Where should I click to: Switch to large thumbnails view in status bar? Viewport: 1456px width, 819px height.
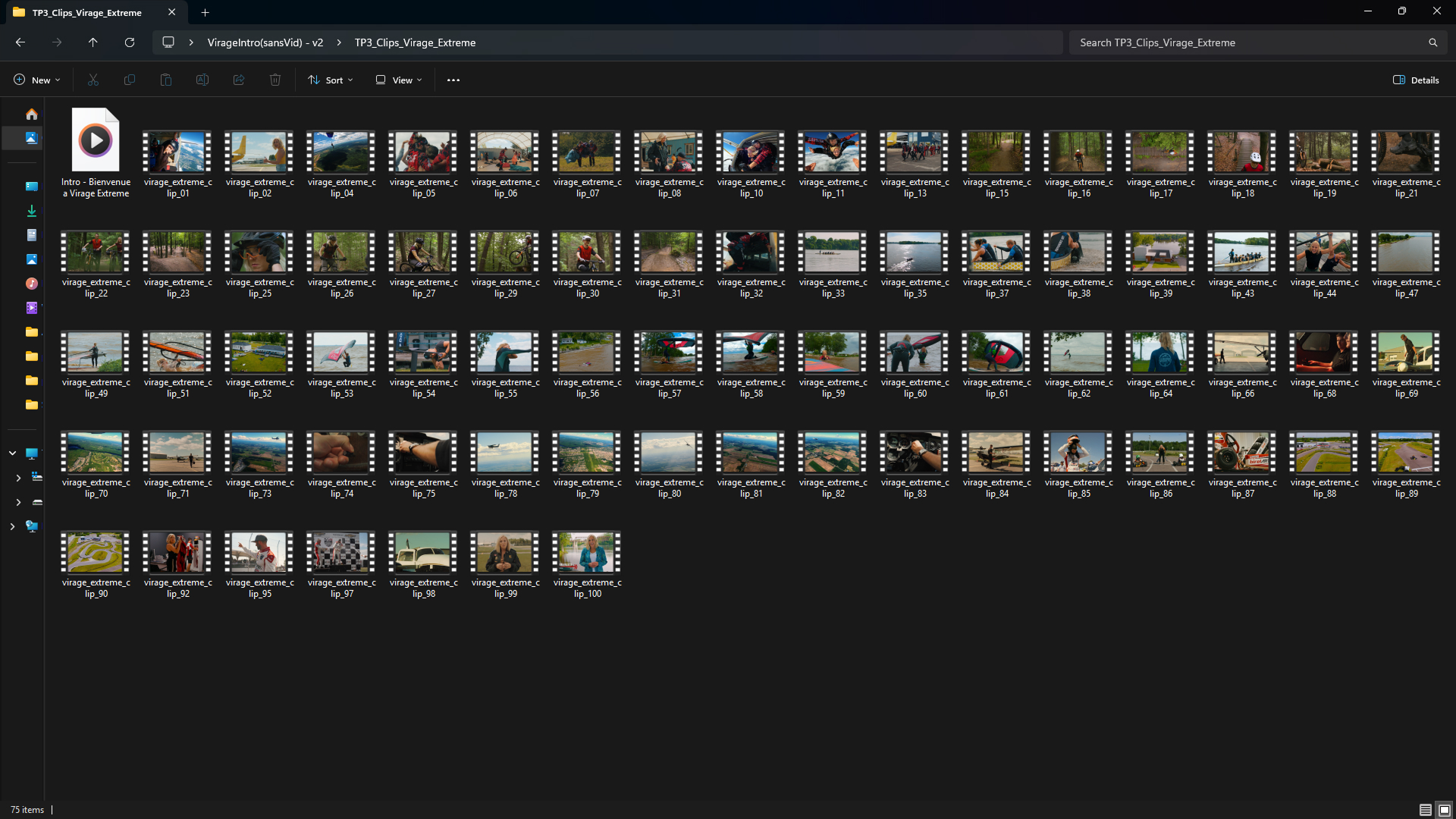1444,810
